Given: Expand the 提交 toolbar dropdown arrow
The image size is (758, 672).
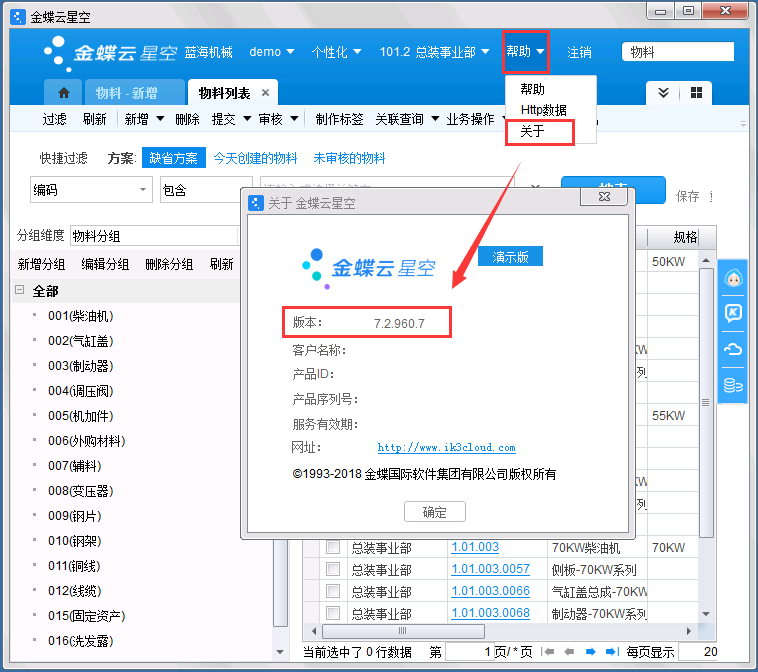Looking at the screenshot, I should (x=247, y=118).
